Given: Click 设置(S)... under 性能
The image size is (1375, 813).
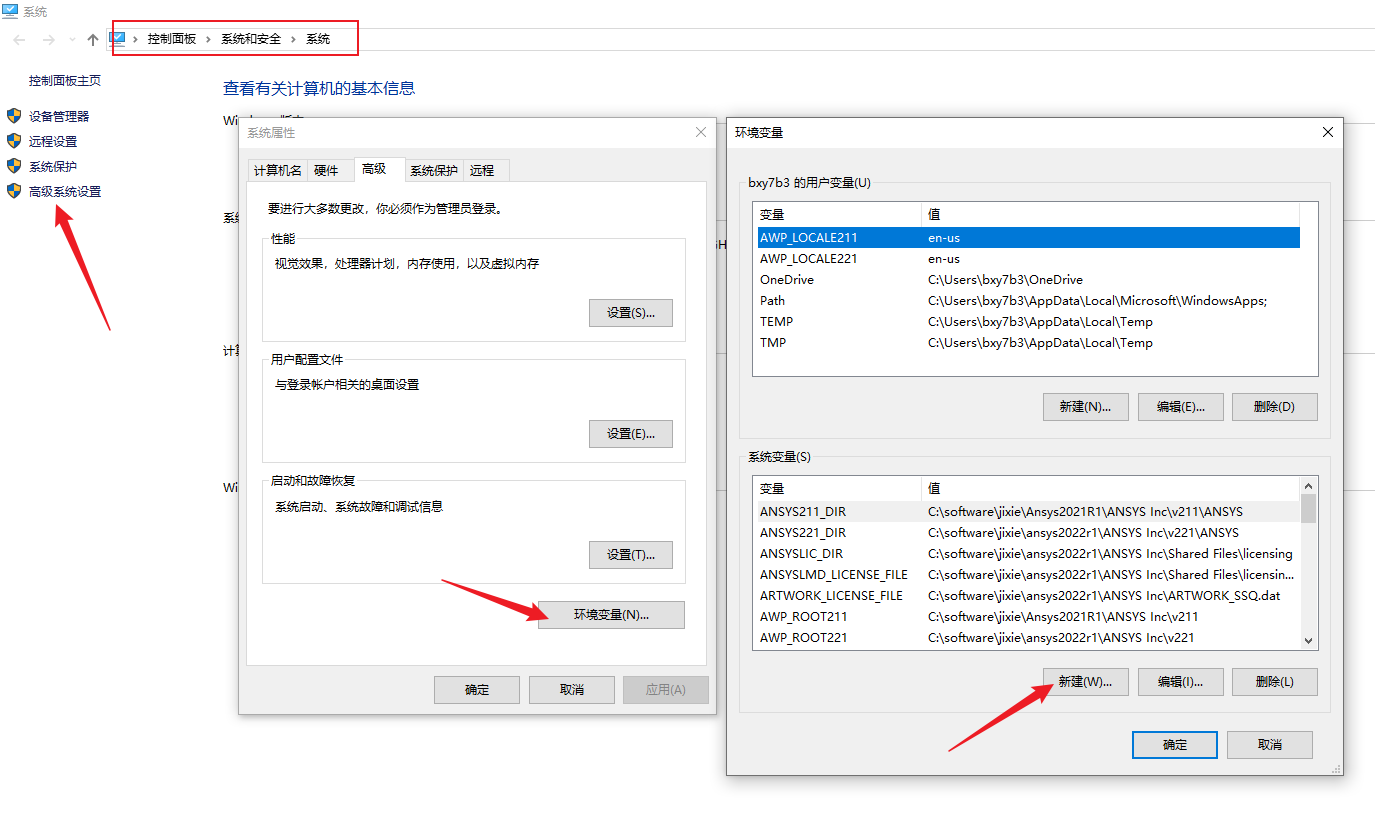Looking at the screenshot, I should [x=631, y=313].
